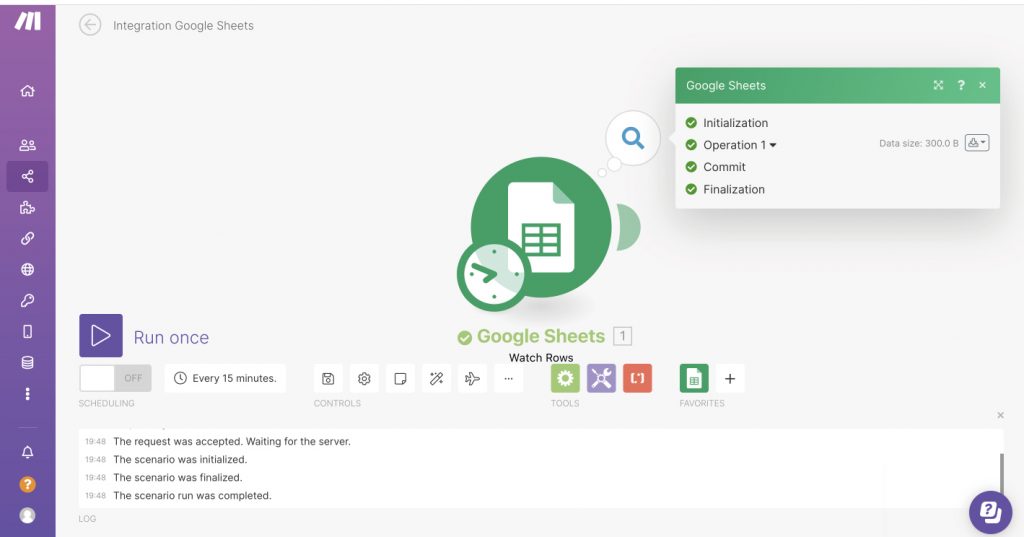Screen dimensions: 1024x537
Task: Save scenario with disk icon
Action: (328, 378)
